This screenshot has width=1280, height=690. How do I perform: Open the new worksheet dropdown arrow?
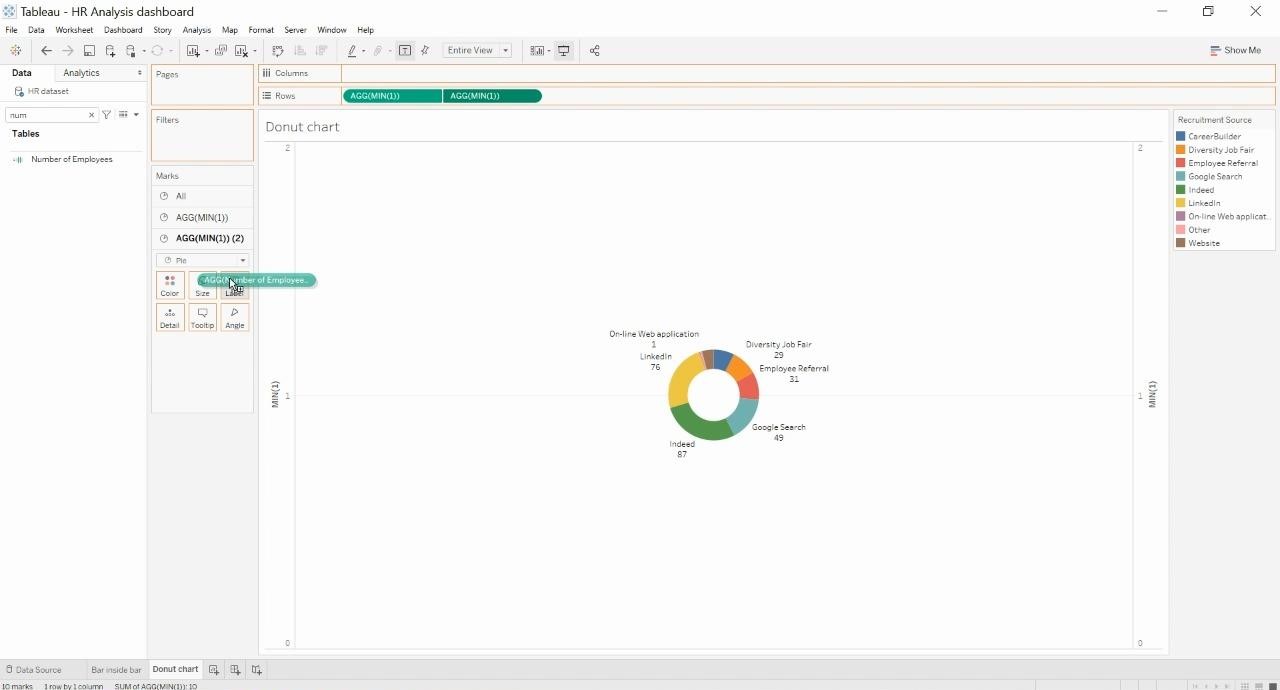pyautogui.click(x=205, y=51)
